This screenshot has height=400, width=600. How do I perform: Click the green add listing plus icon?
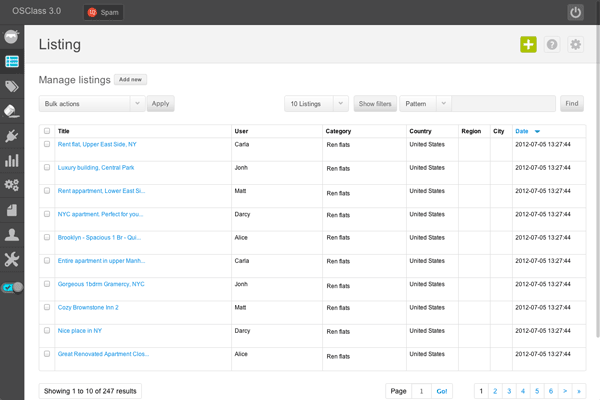[528, 45]
